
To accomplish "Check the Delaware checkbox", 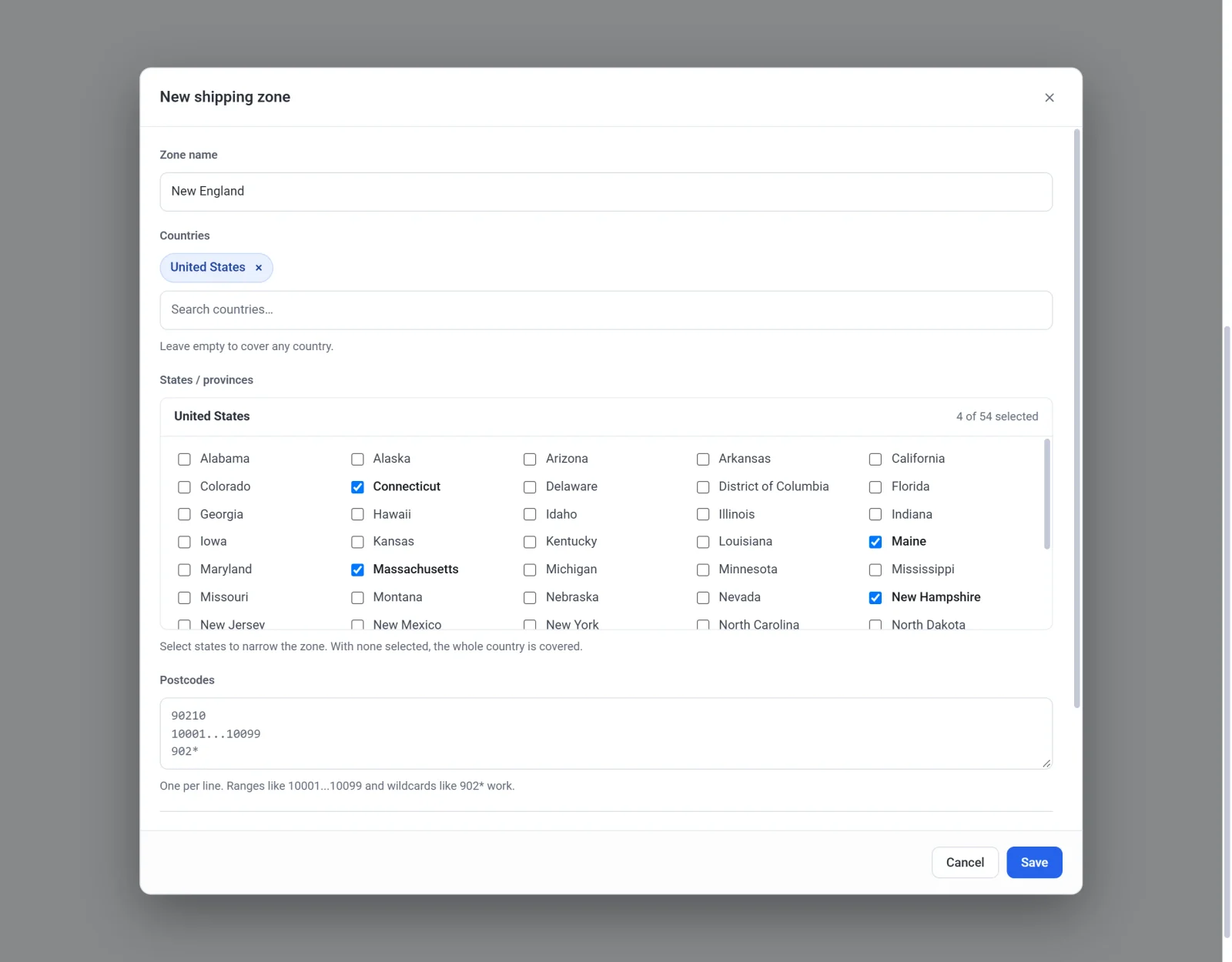I will coord(530,487).
